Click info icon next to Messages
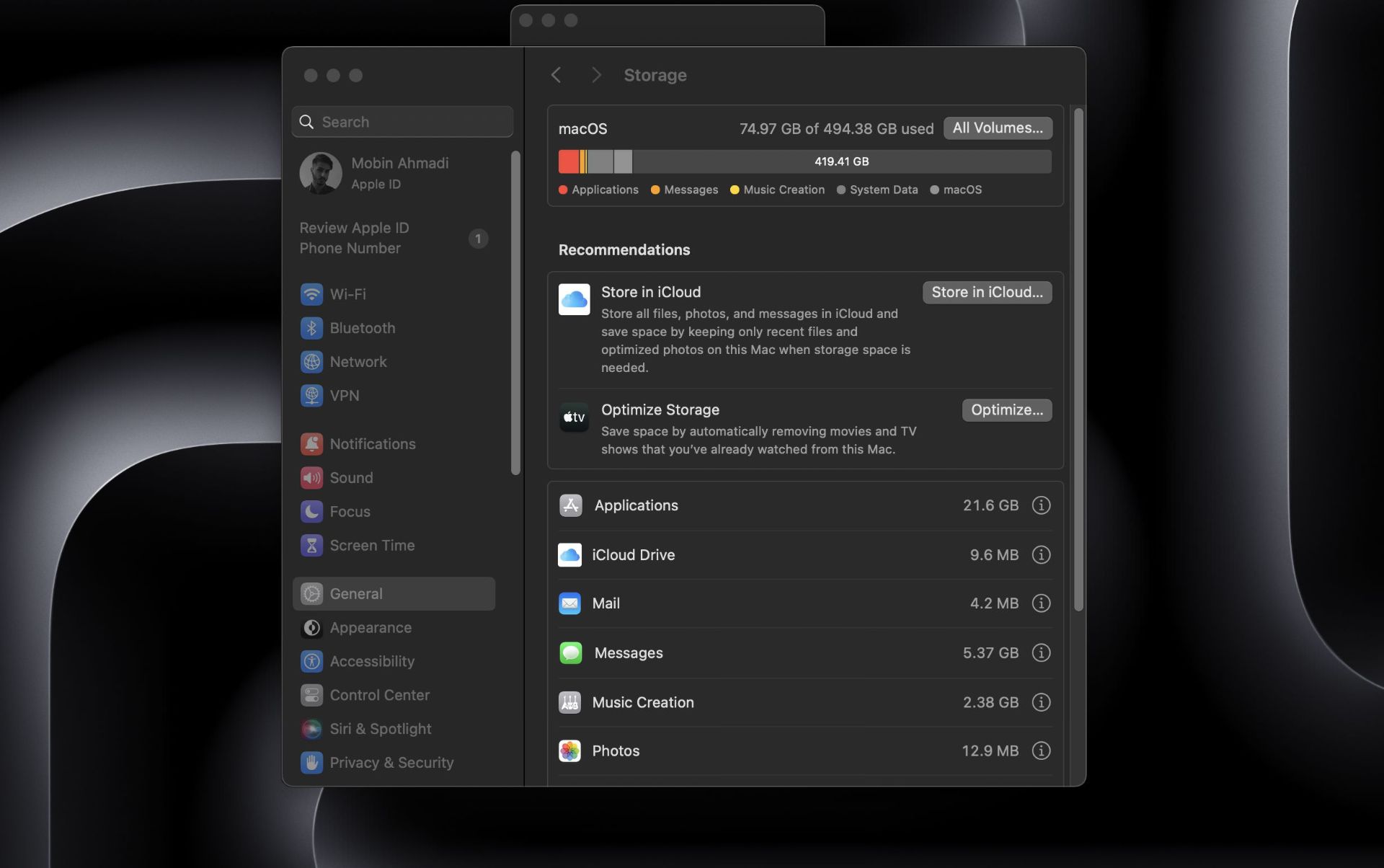This screenshot has width=1384, height=868. pyautogui.click(x=1040, y=653)
